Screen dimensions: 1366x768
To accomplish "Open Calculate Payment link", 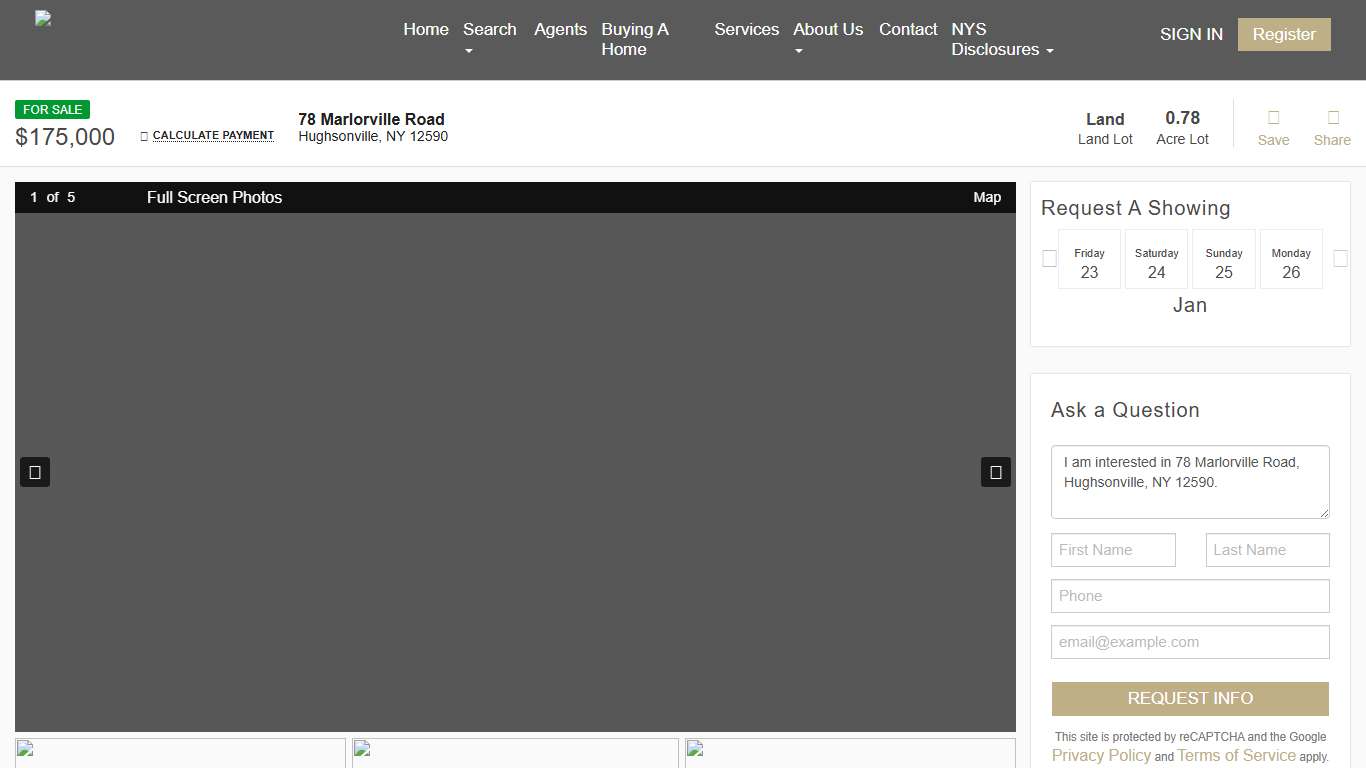I will click(212, 136).
